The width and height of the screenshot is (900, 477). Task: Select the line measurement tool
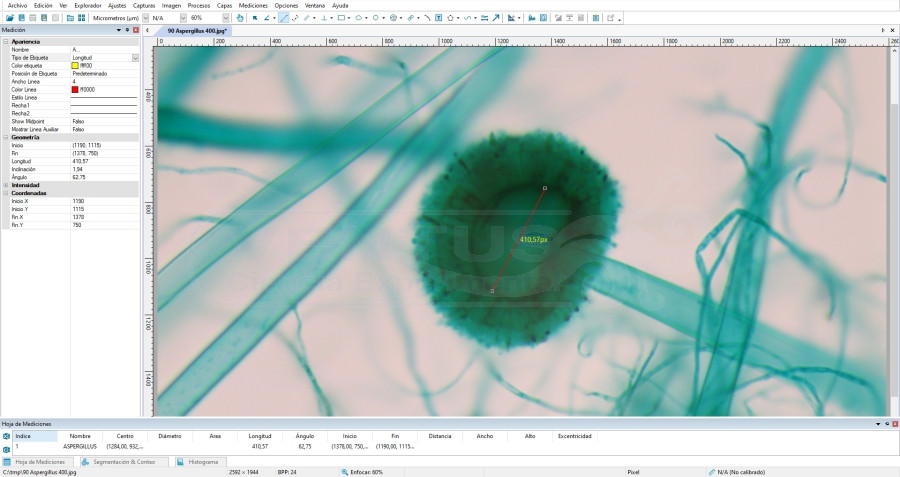[284, 18]
